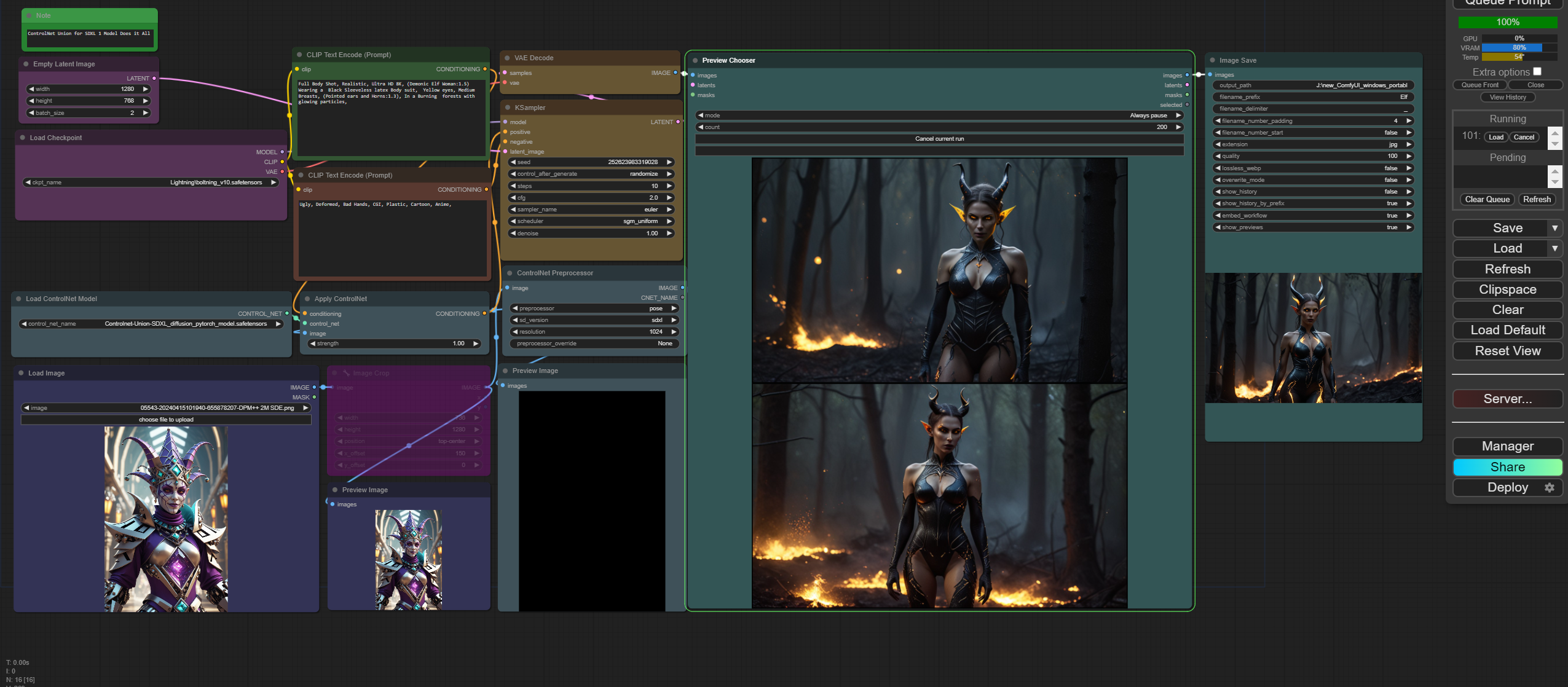1568x687 pixels.
Task: Increase batch_size with the right arrow
Action: coord(146,112)
